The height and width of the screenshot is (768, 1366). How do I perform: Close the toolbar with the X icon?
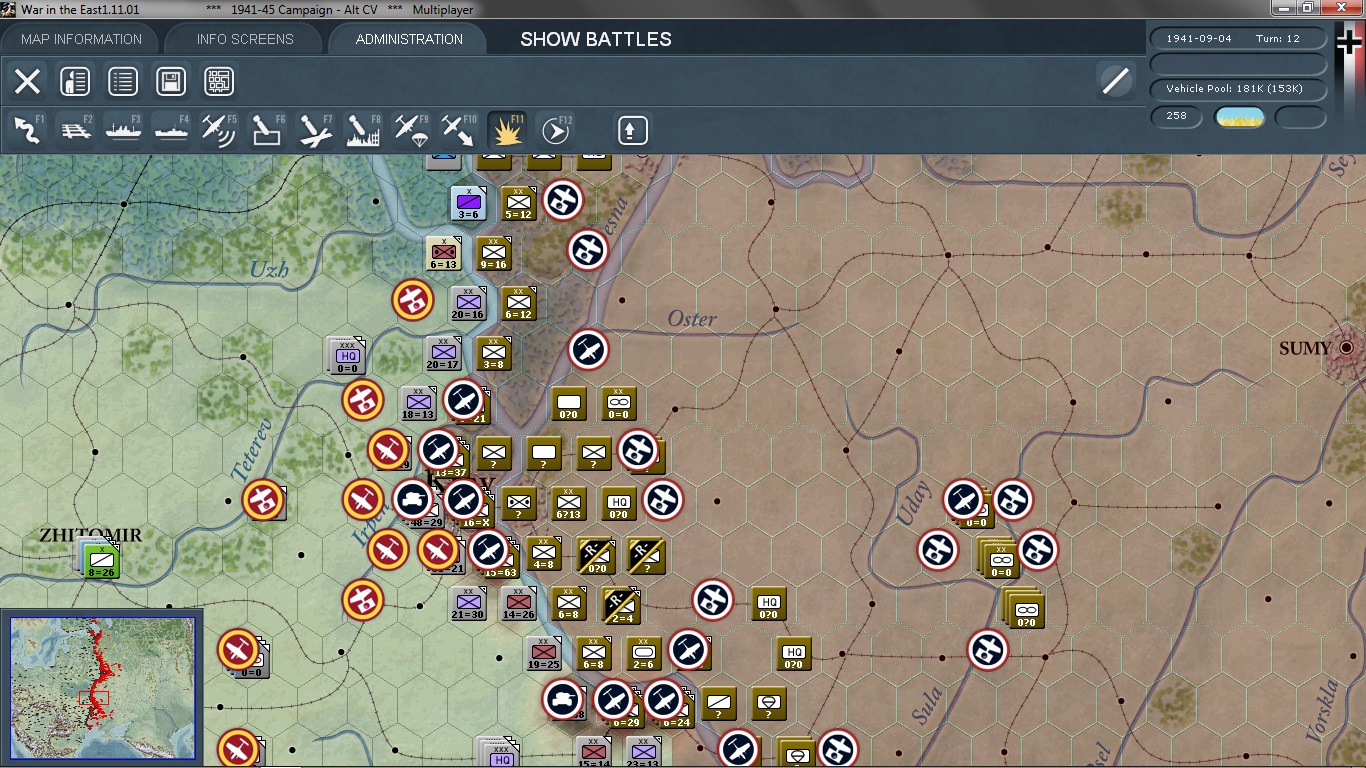pos(27,82)
